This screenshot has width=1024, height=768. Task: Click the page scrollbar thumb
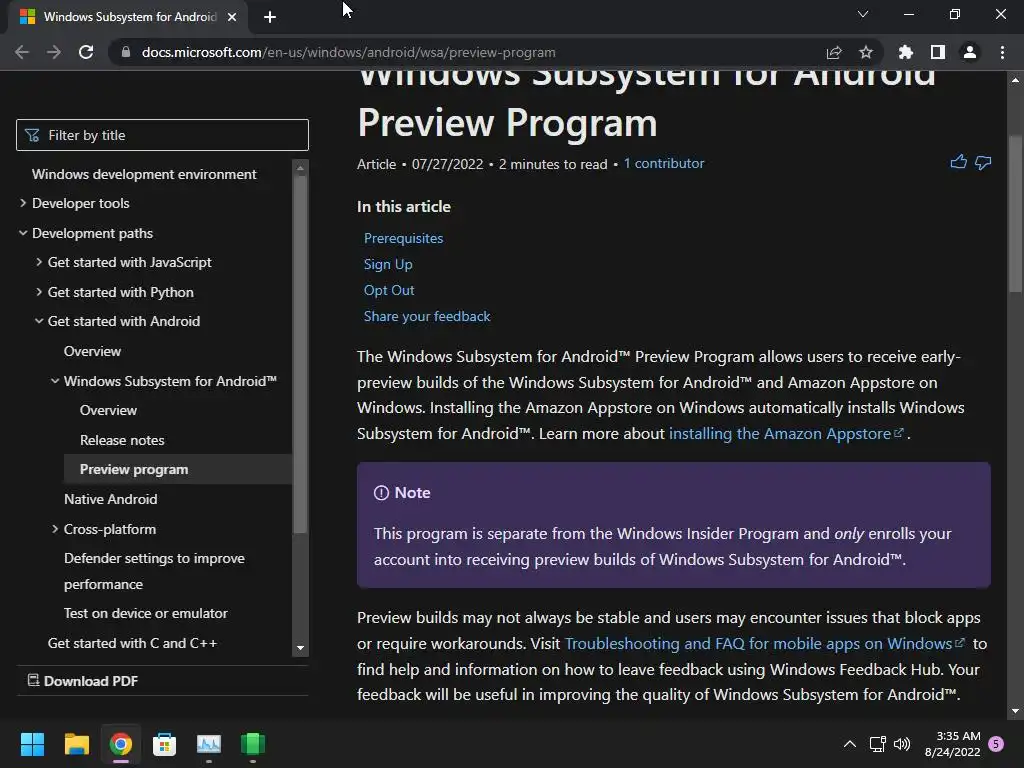coord(1015,214)
